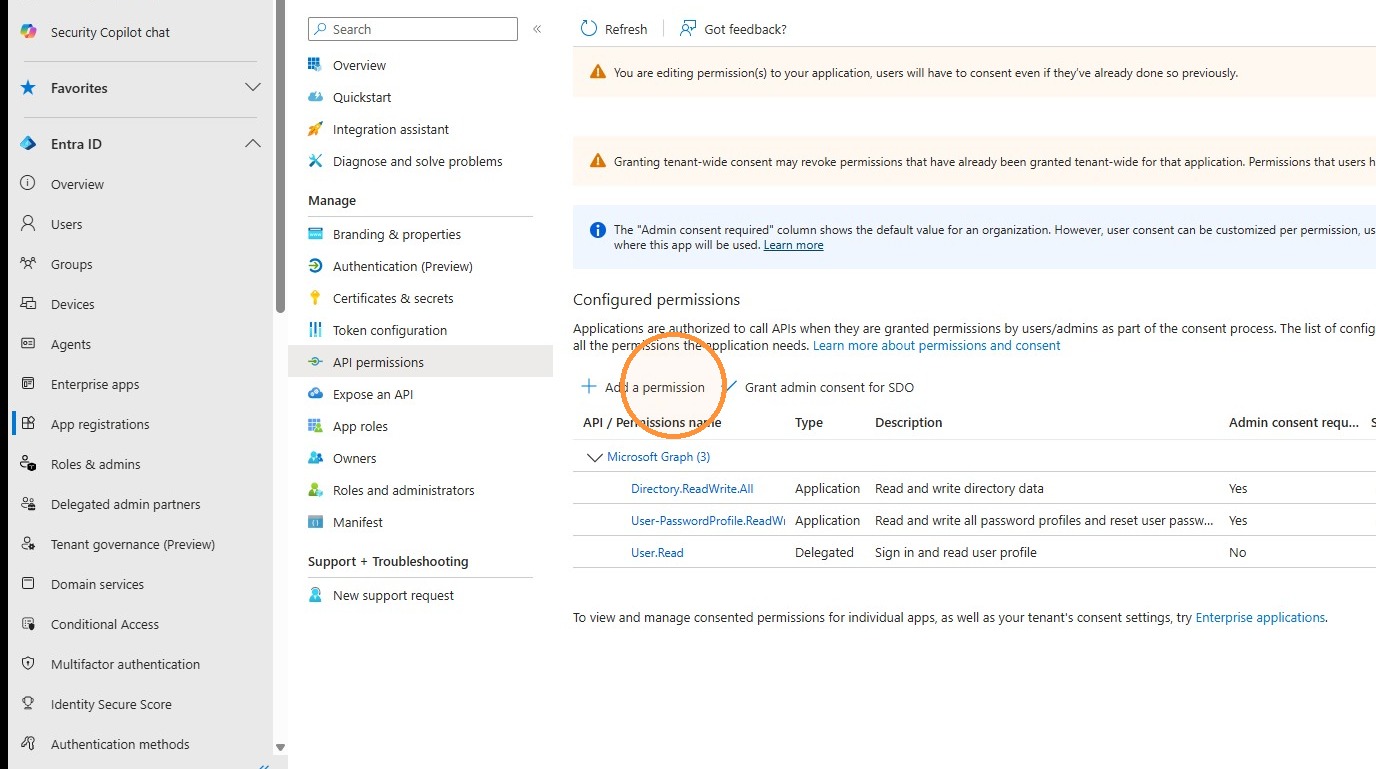Click the Quickstart cloud icon
This screenshot has height=769, width=1376.
(x=316, y=97)
